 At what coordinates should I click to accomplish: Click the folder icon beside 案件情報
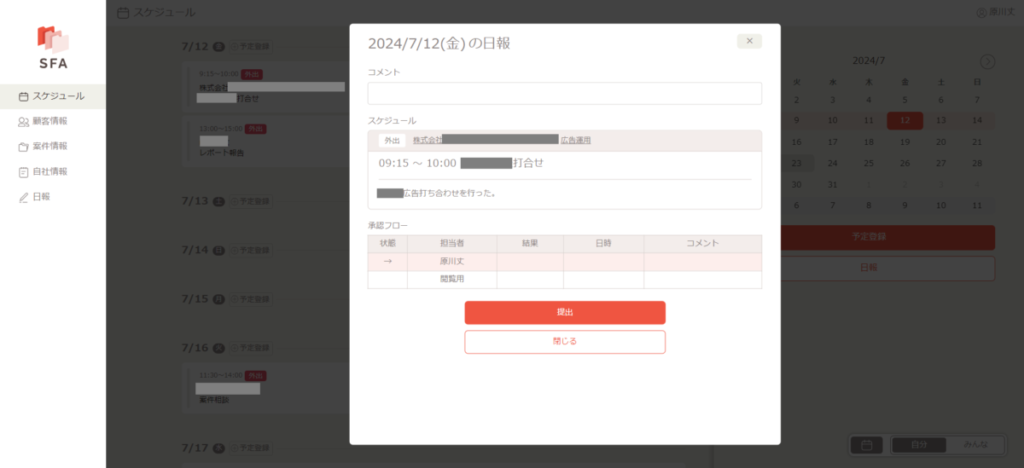click(23, 146)
